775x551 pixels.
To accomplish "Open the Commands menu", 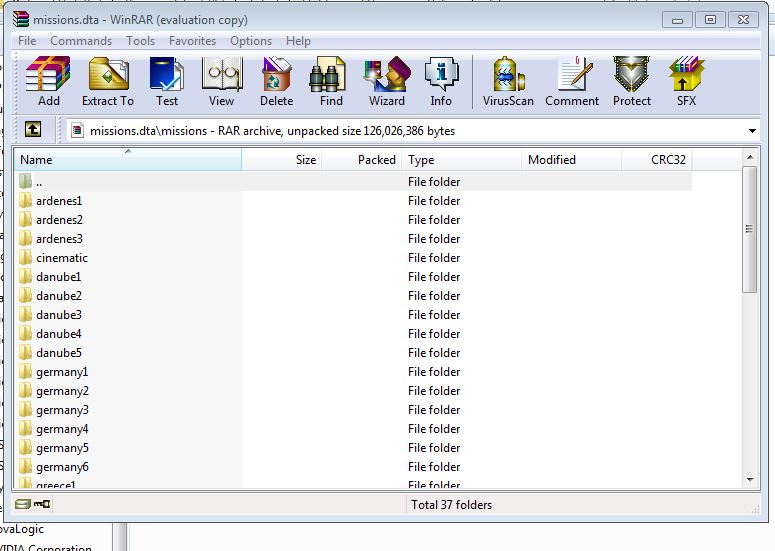I will click(81, 41).
